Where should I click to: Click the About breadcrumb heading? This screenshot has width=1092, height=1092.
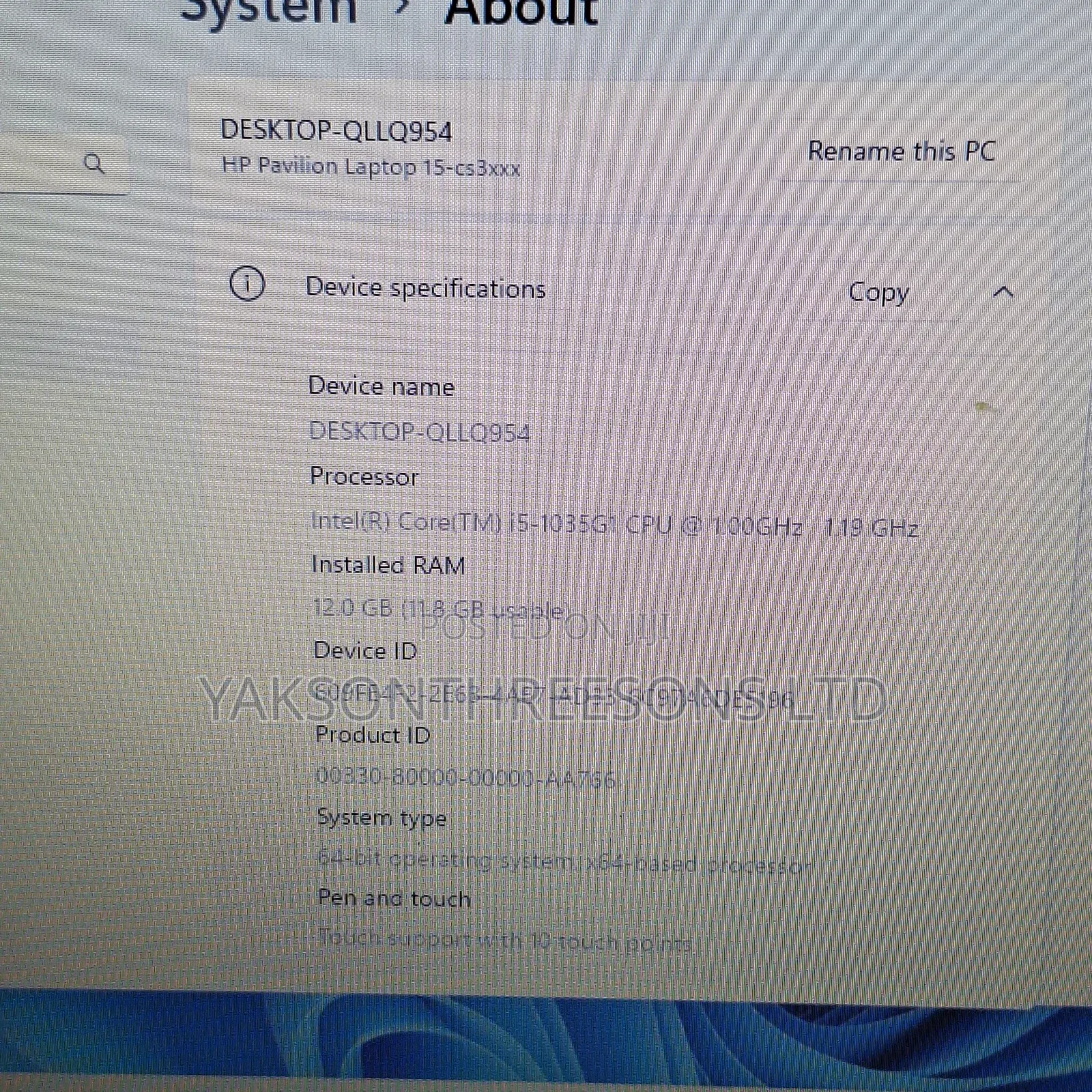521,12
